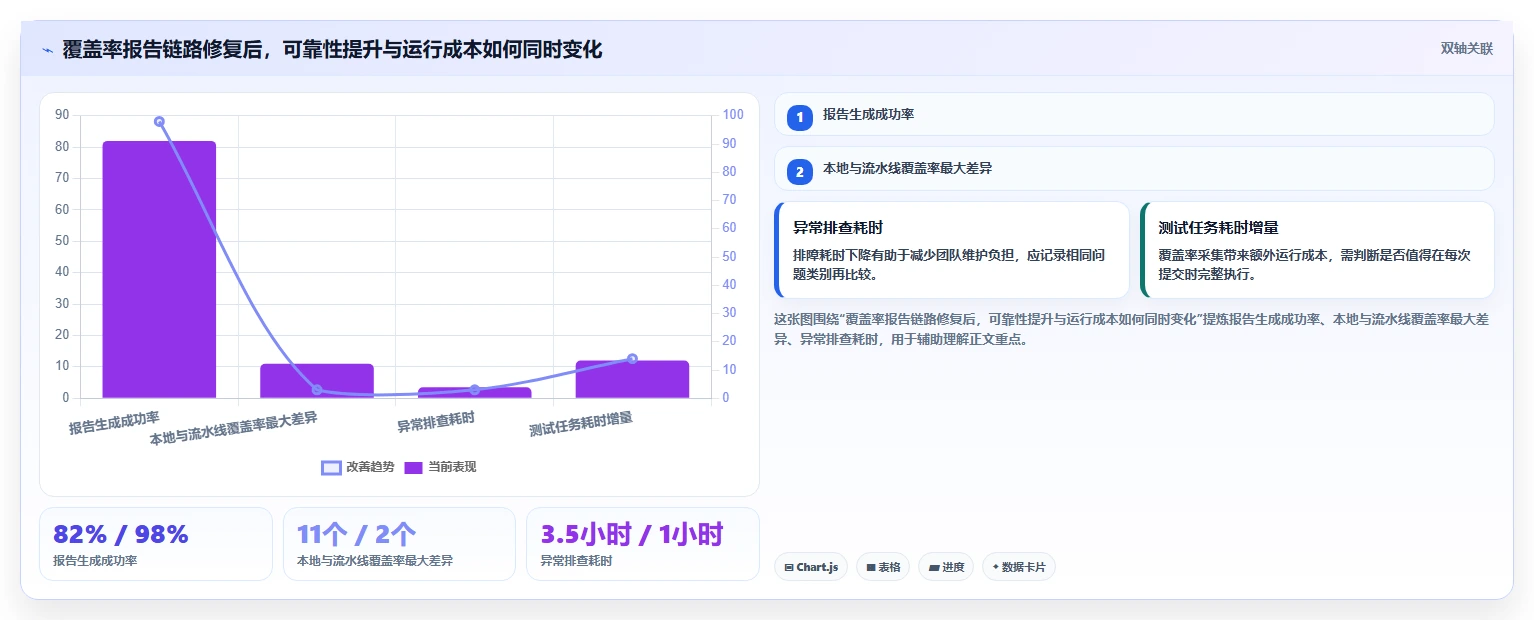
Task: Click the blue number 1 badge
Action: pos(800,117)
